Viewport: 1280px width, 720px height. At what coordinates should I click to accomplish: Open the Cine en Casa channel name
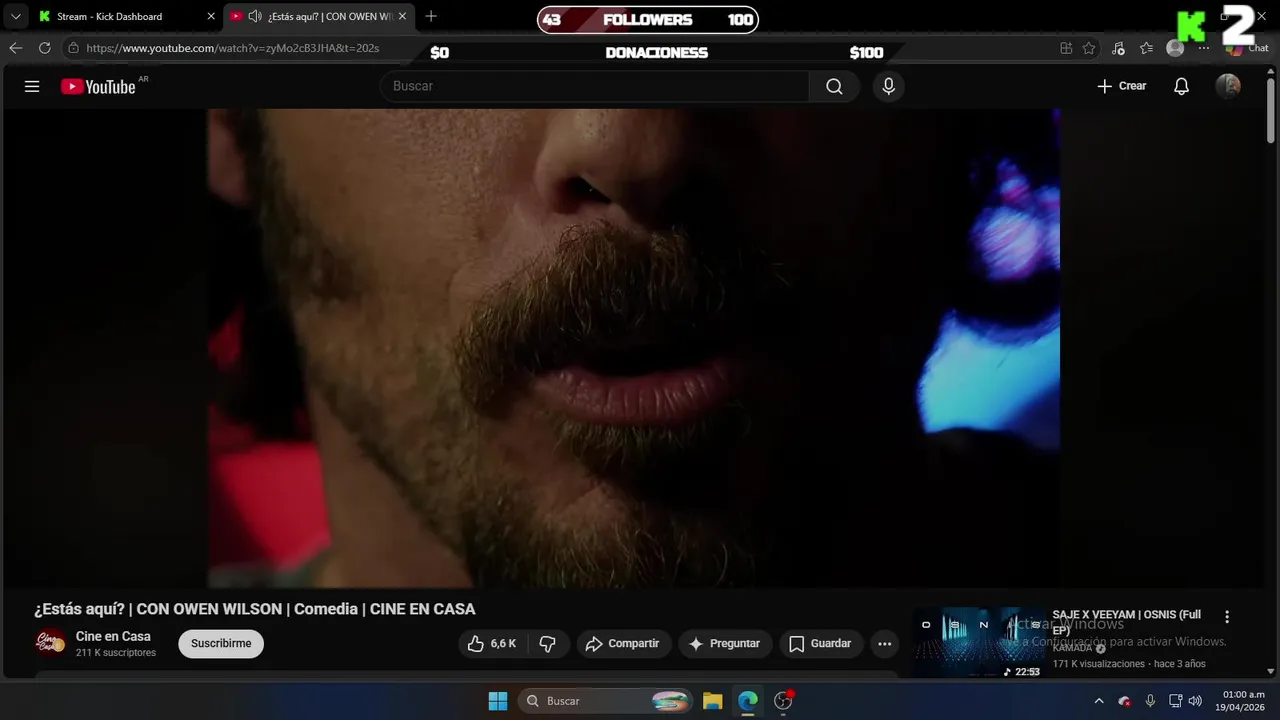tap(113, 636)
